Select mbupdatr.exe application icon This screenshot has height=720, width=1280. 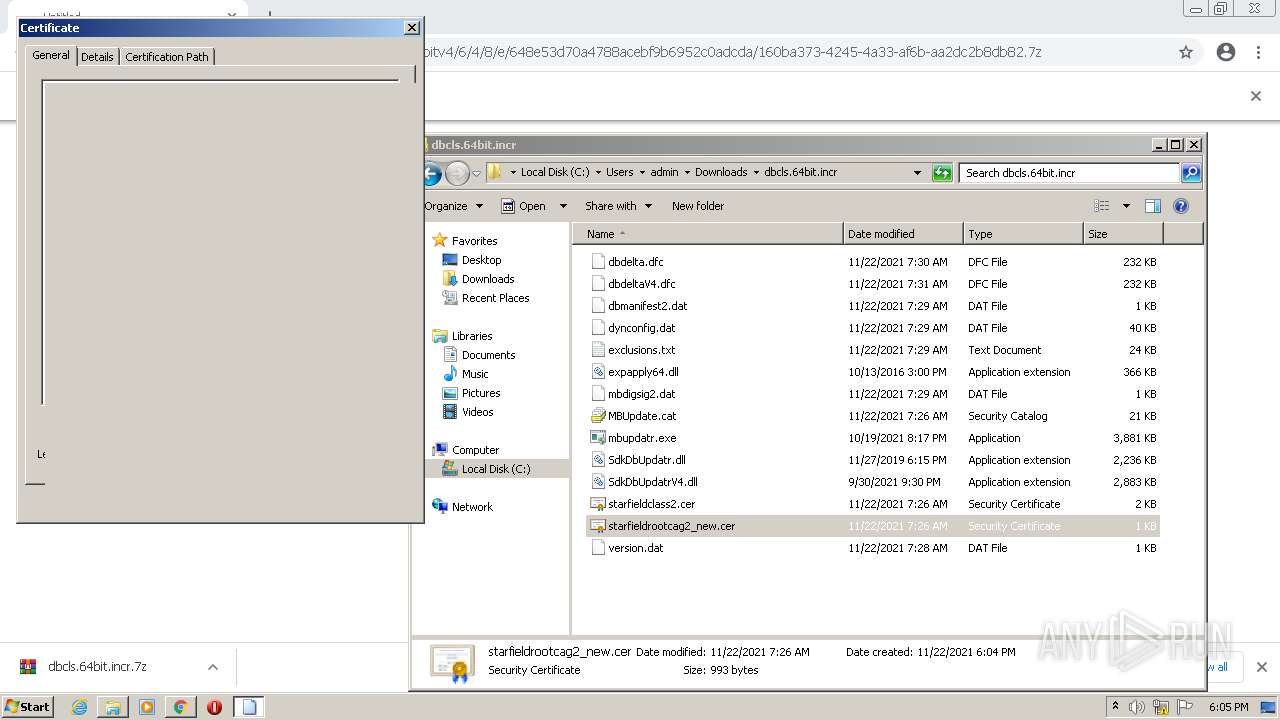pos(598,438)
